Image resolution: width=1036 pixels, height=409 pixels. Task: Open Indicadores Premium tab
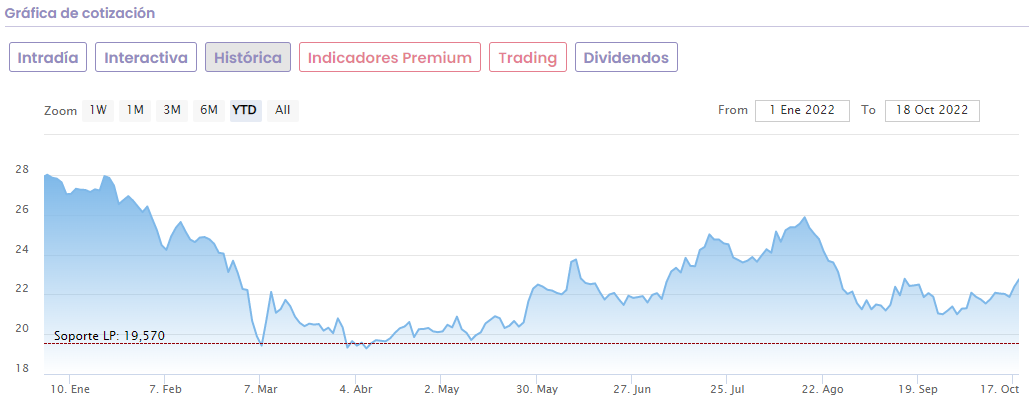(390, 57)
